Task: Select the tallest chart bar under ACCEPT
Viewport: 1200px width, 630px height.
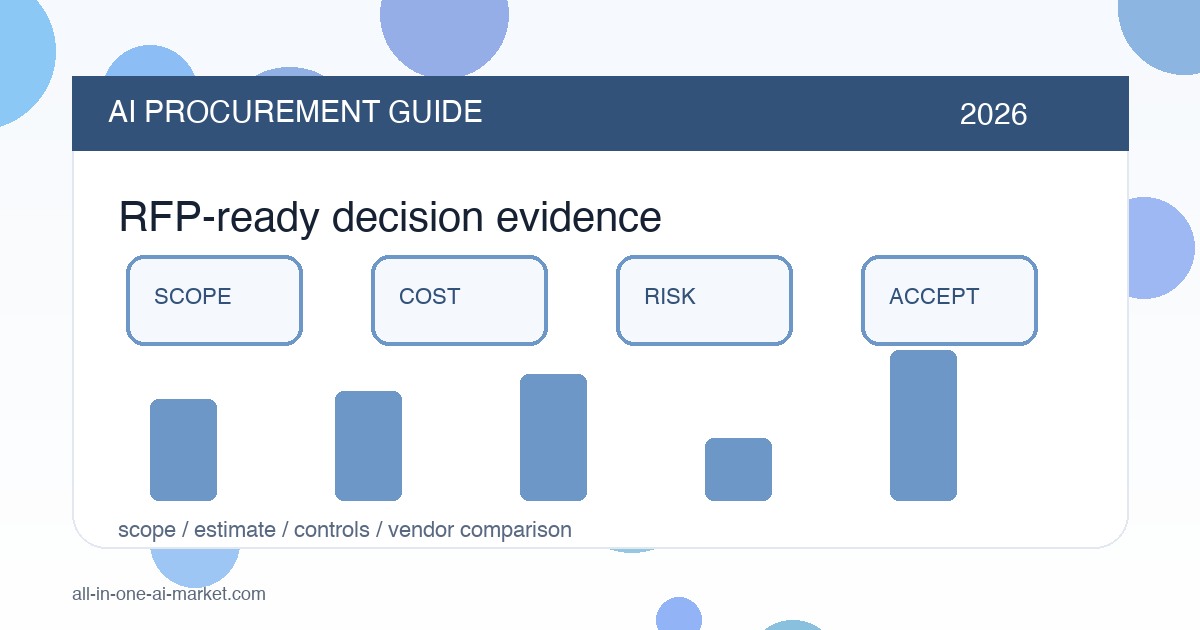Action: tap(923, 425)
